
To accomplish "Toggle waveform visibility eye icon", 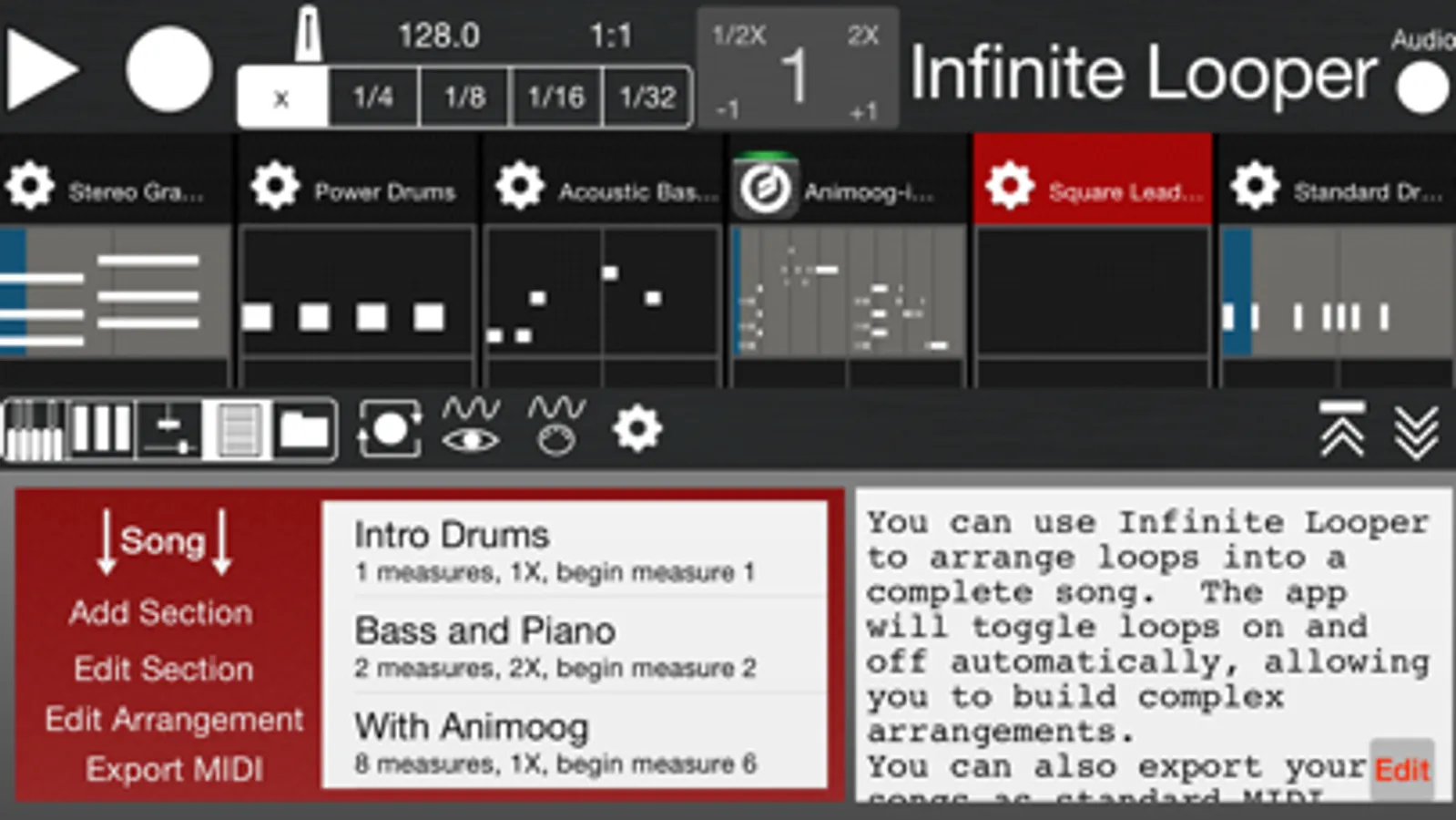I will 471,426.
